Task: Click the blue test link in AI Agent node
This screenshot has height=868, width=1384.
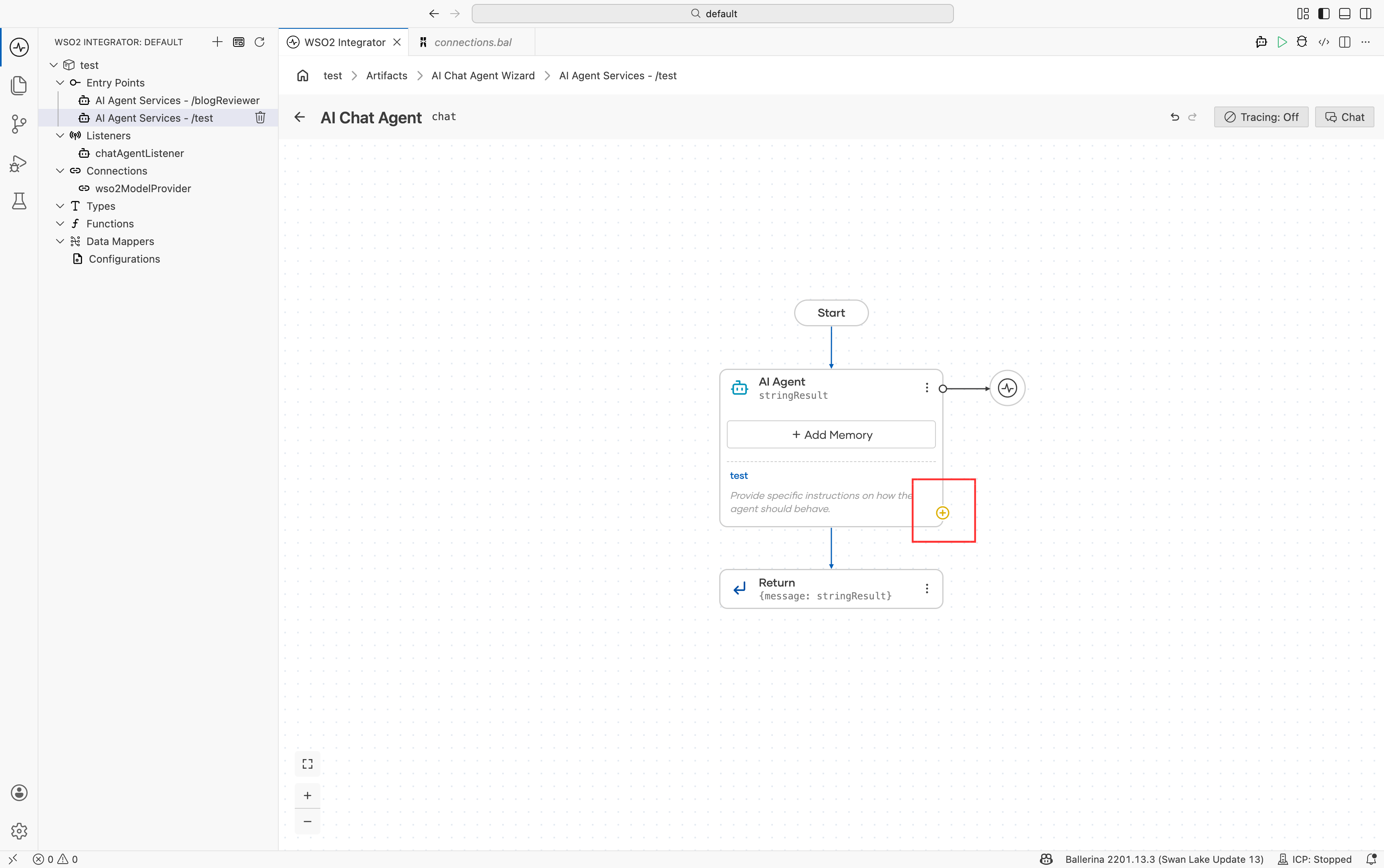Action: pos(739,475)
